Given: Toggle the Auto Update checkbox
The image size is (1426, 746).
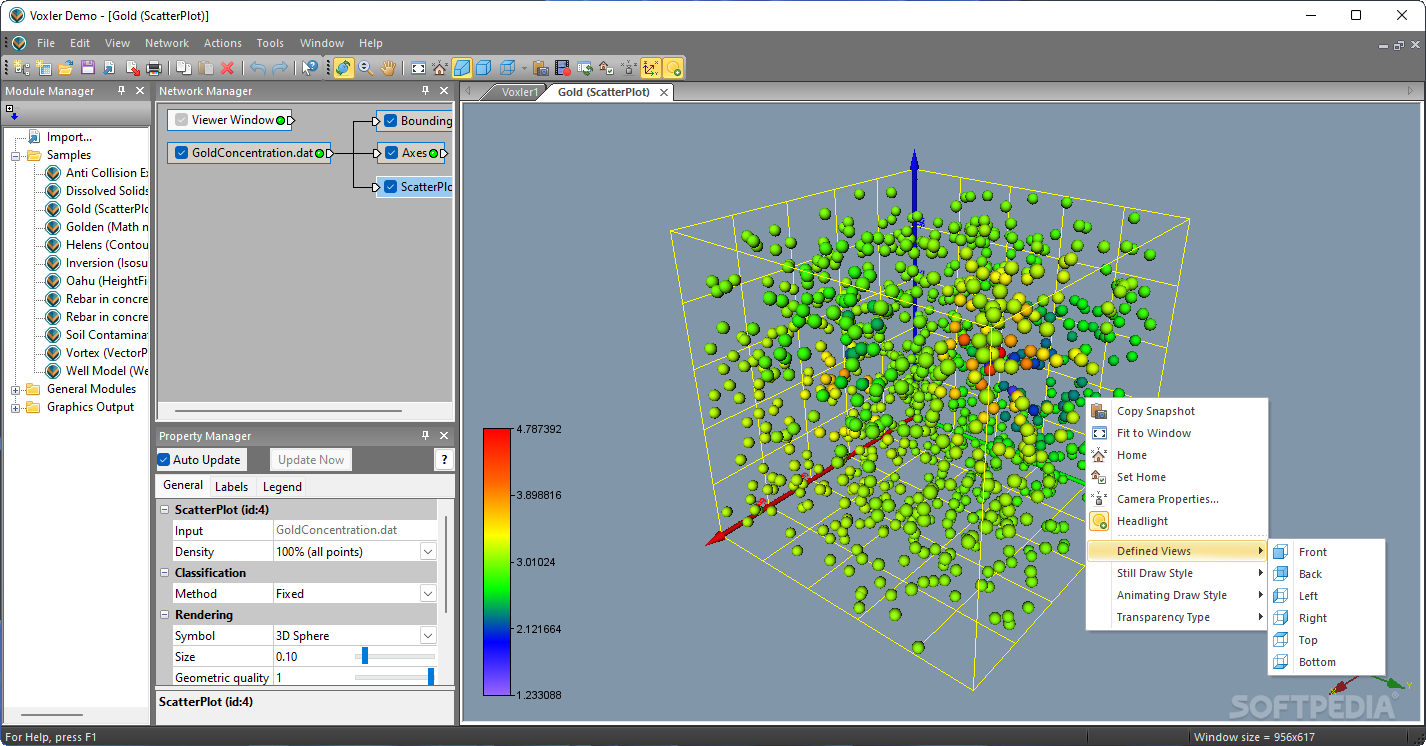Looking at the screenshot, I should click(x=164, y=460).
